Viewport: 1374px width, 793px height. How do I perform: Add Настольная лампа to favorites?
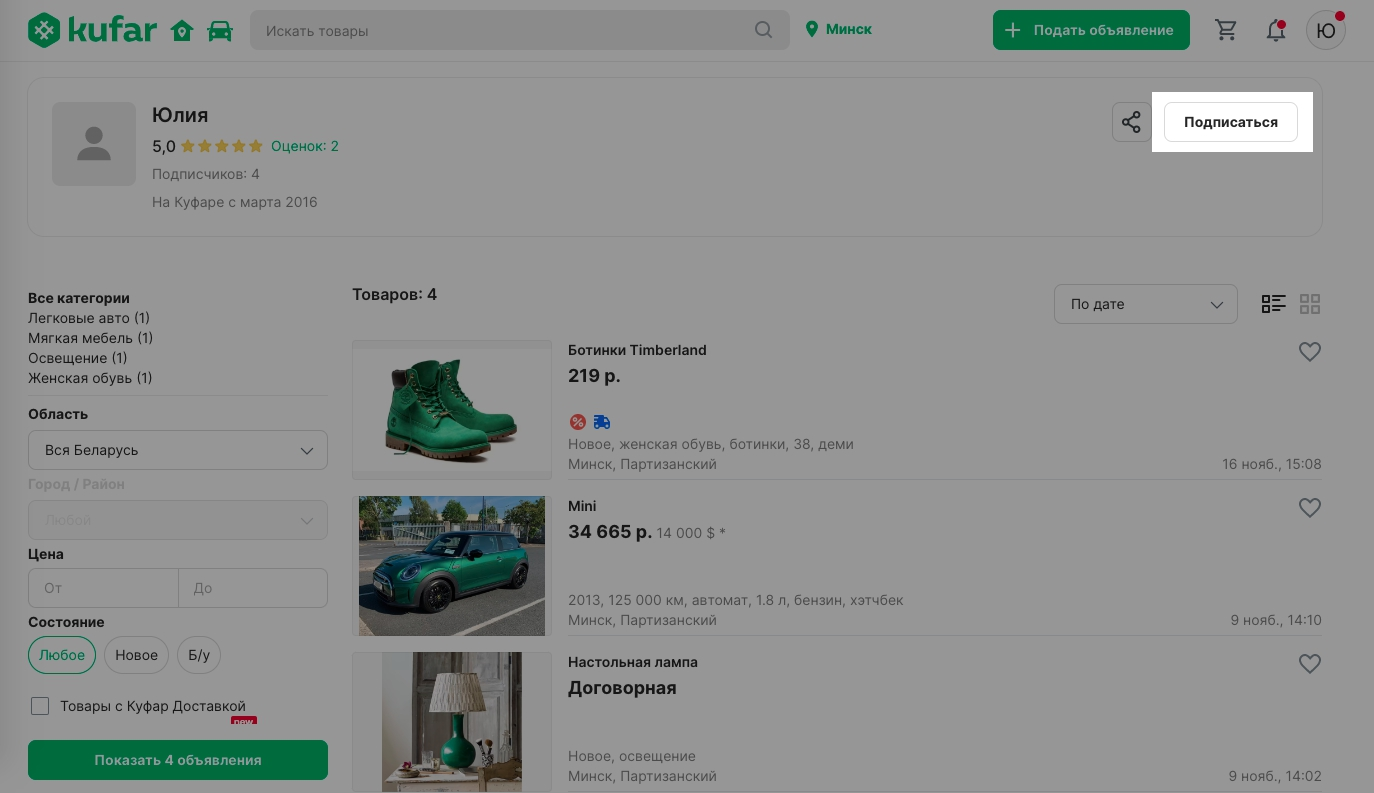1310,664
